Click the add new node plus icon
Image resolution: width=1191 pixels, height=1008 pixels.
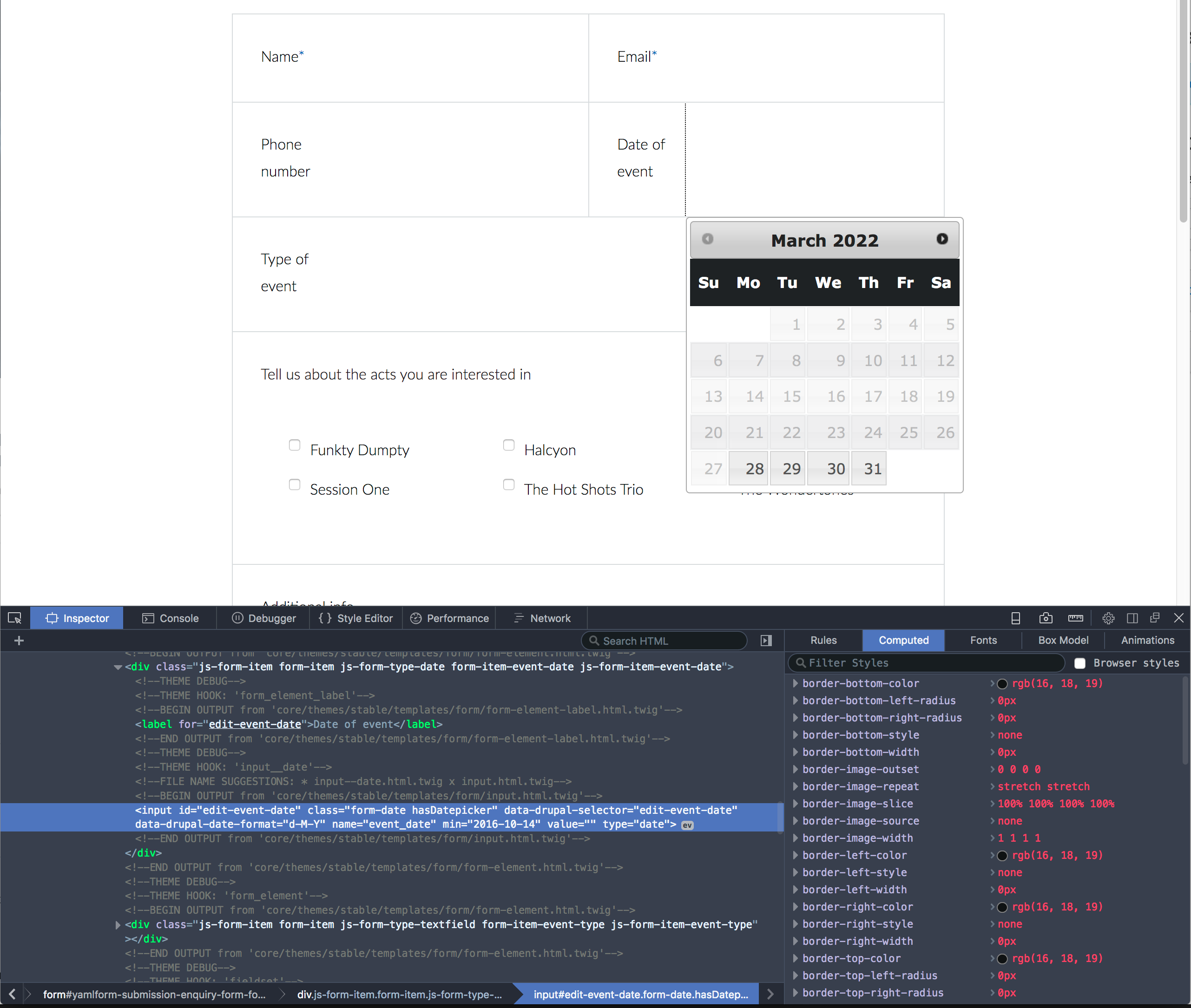19,641
